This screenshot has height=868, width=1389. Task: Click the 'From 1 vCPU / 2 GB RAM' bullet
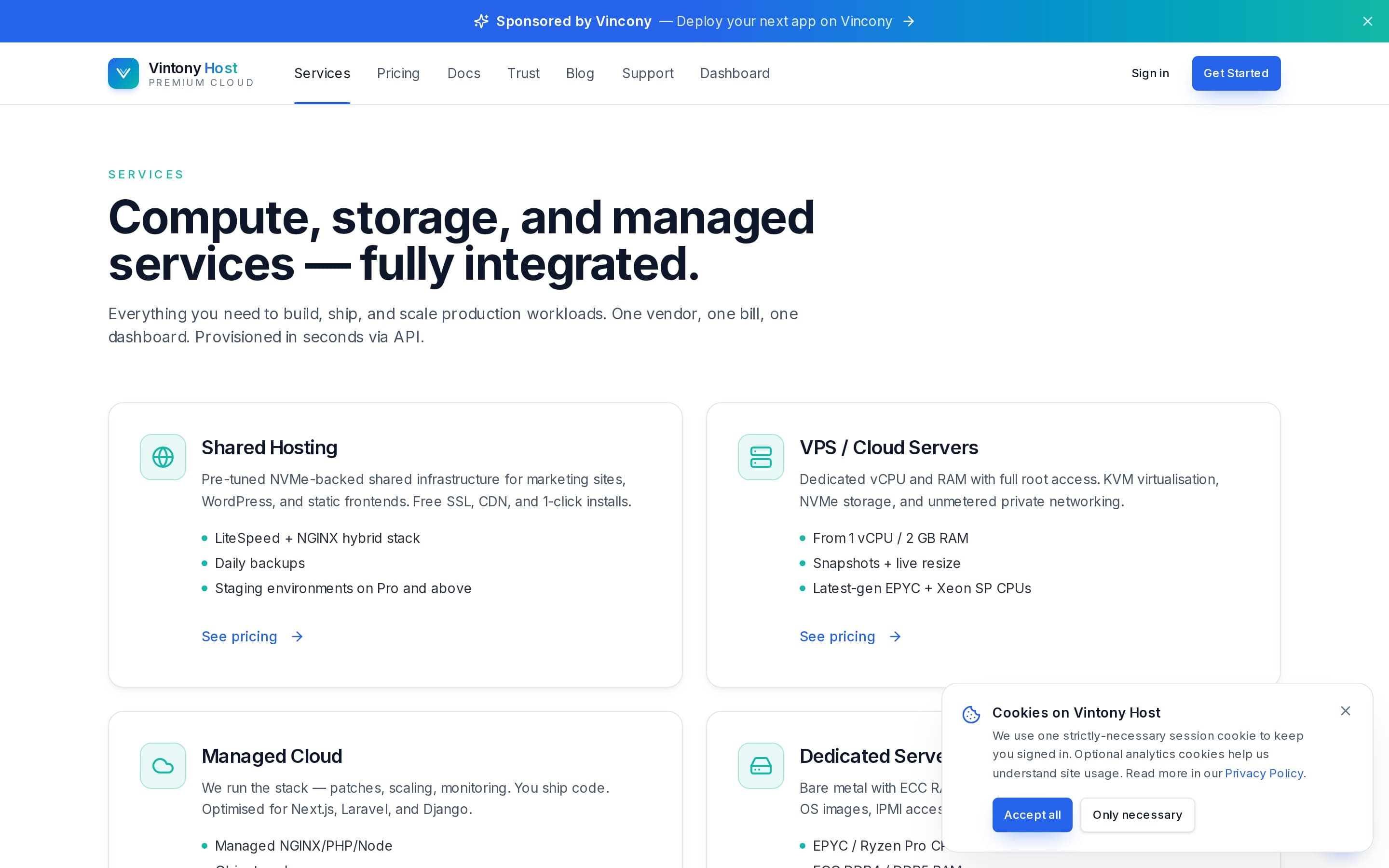(x=891, y=538)
